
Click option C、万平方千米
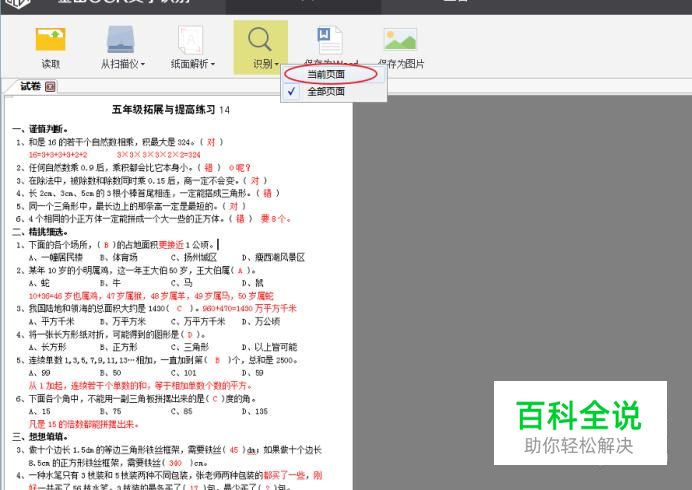click(198, 321)
